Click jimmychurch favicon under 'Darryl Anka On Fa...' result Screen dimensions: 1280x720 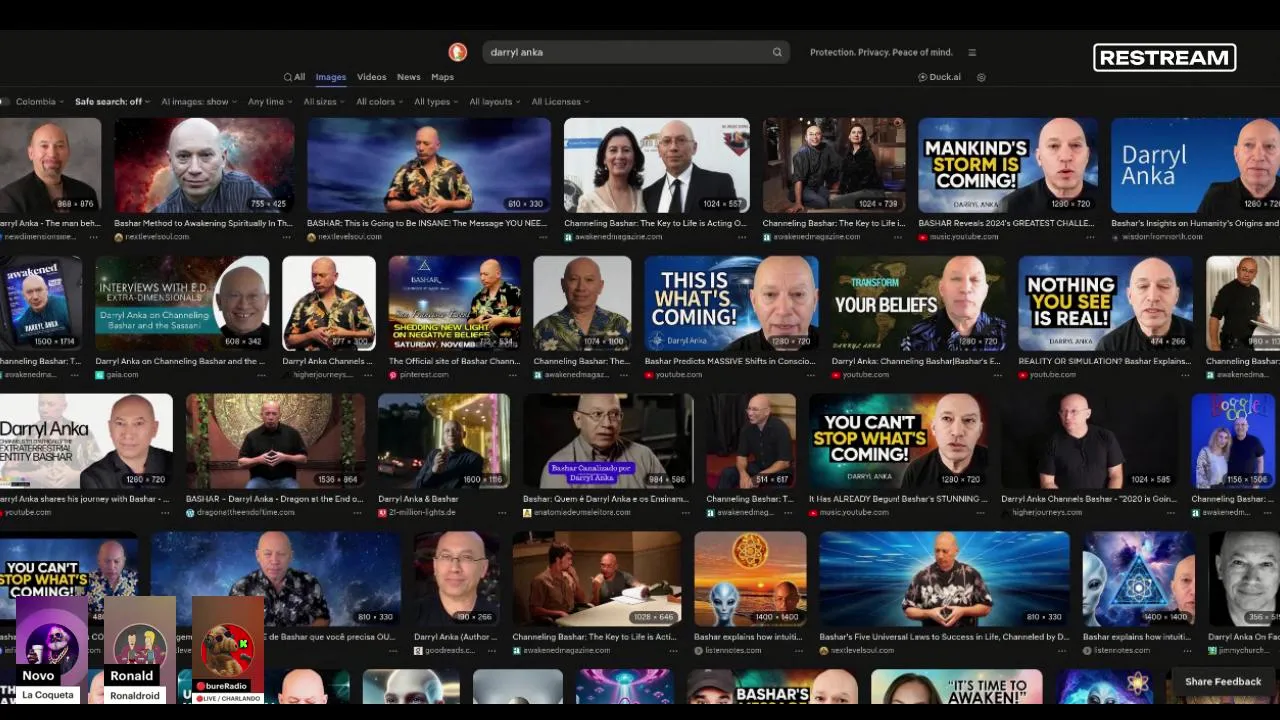1212,650
